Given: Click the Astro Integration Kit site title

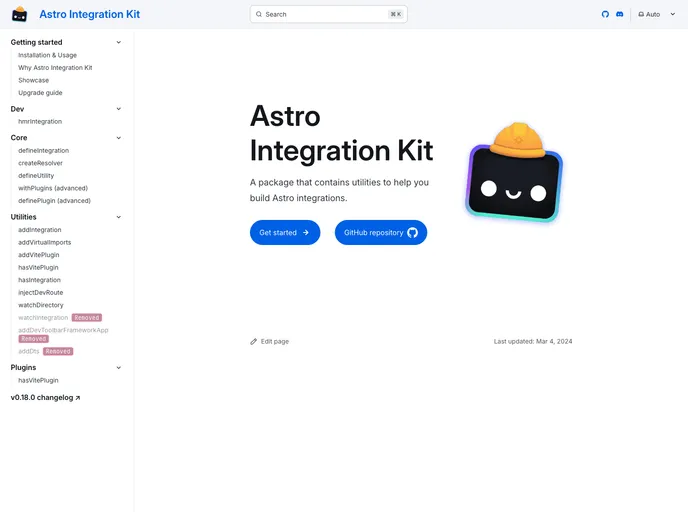Looking at the screenshot, I should click(90, 14).
